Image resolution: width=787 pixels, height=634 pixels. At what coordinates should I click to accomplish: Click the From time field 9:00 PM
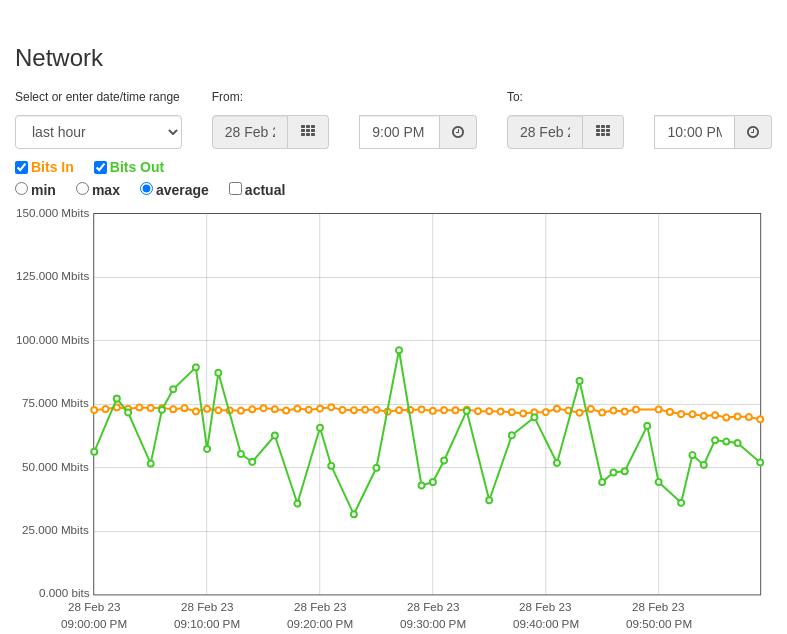(x=400, y=132)
